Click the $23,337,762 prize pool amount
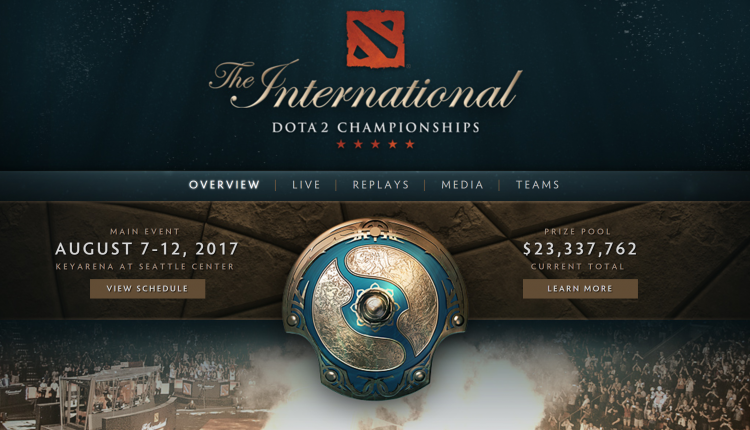Screen dimensions: 750x430 580,249
